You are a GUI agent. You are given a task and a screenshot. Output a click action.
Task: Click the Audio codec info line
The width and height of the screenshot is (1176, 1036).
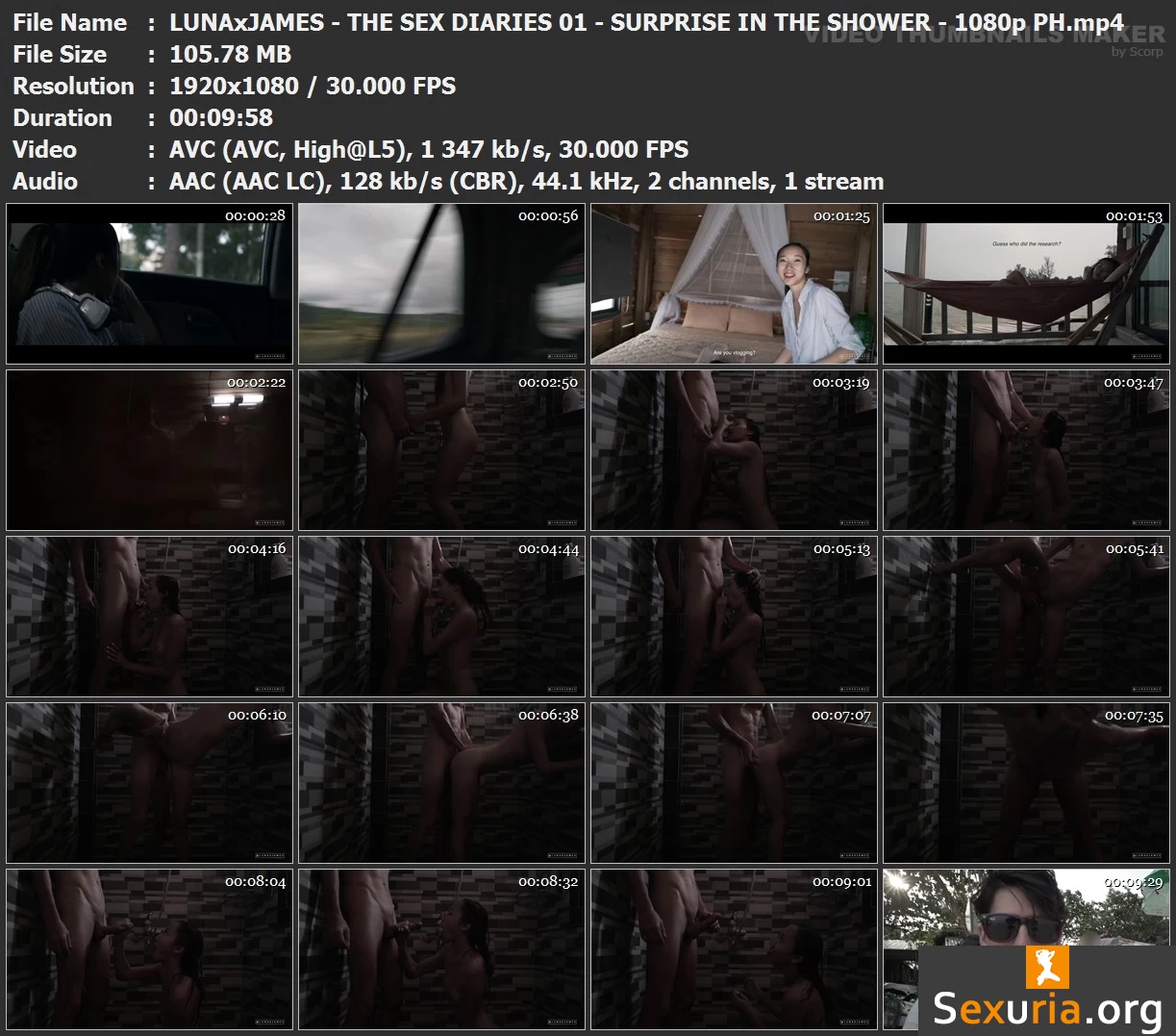click(526, 181)
